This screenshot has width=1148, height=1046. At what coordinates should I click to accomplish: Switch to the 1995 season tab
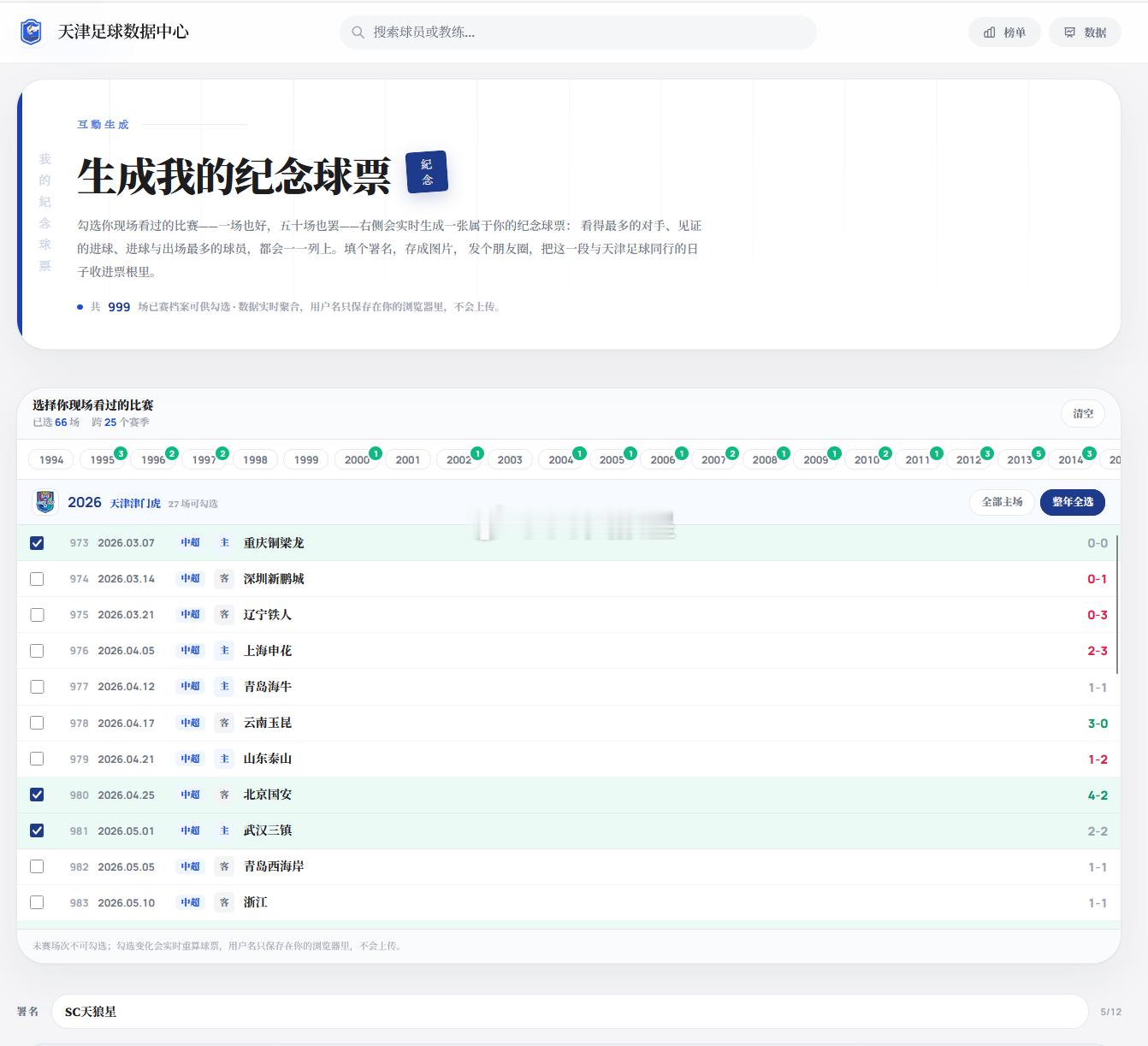click(x=103, y=459)
